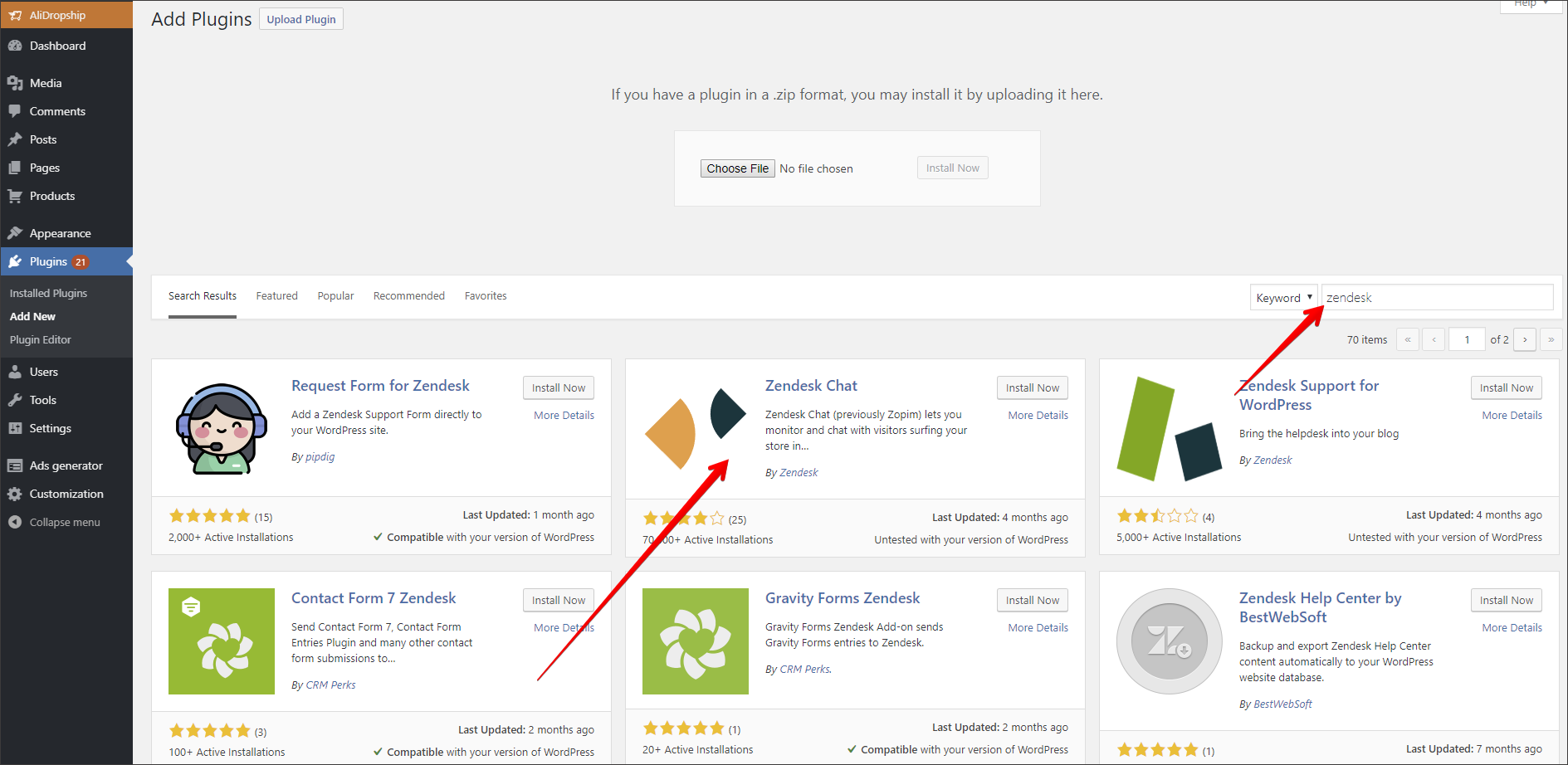The width and height of the screenshot is (1568, 765).
Task: Click the "70 items" count text
Action: click(1367, 339)
